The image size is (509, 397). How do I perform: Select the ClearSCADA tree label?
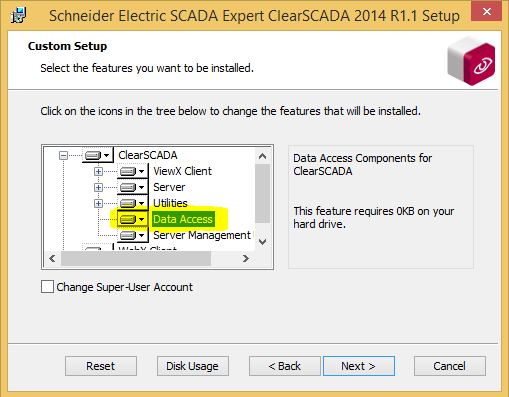pos(148,155)
